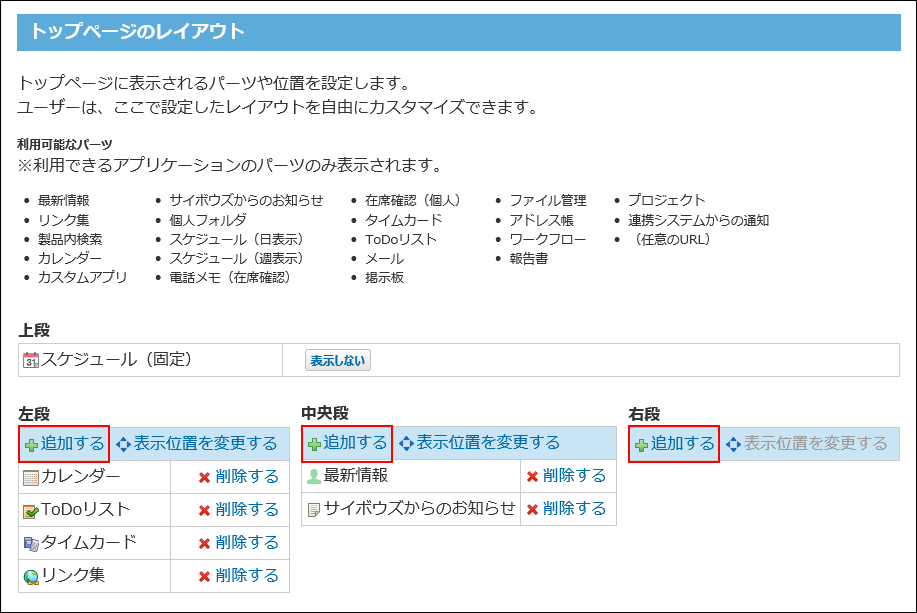Click 最新情報 row label in 中央段

pyautogui.click(x=356, y=476)
